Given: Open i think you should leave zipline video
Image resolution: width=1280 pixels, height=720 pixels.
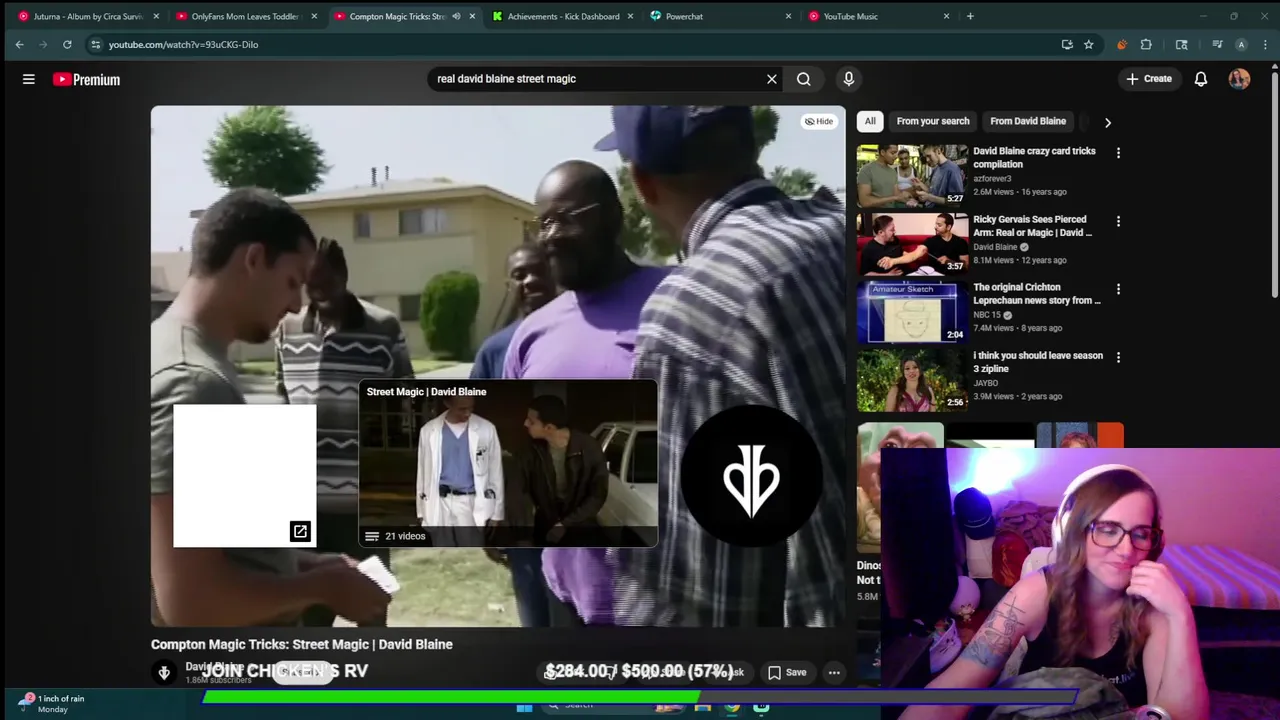Looking at the screenshot, I should click(x=1038, y=362).
